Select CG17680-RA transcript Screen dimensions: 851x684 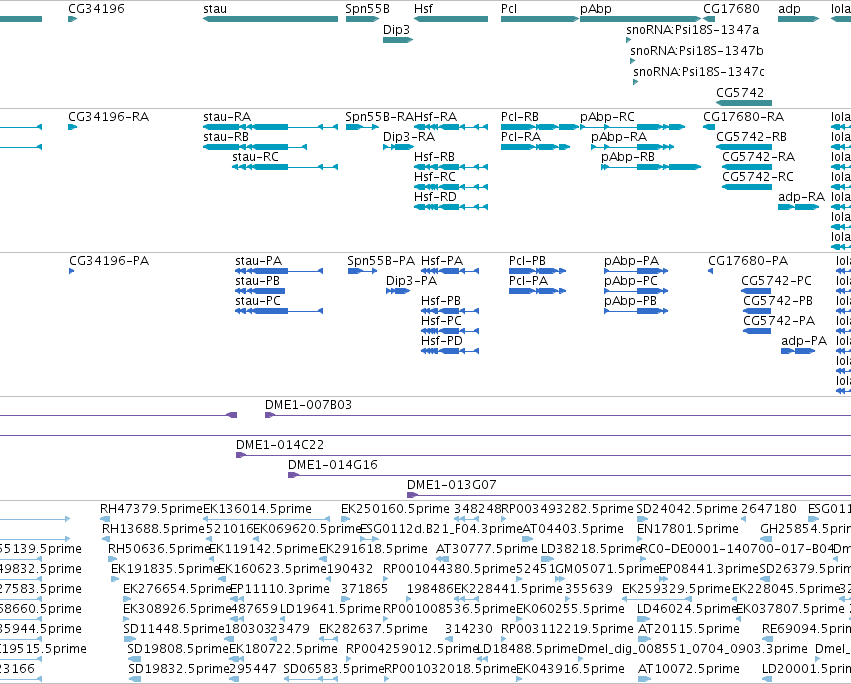click(709, 127)
